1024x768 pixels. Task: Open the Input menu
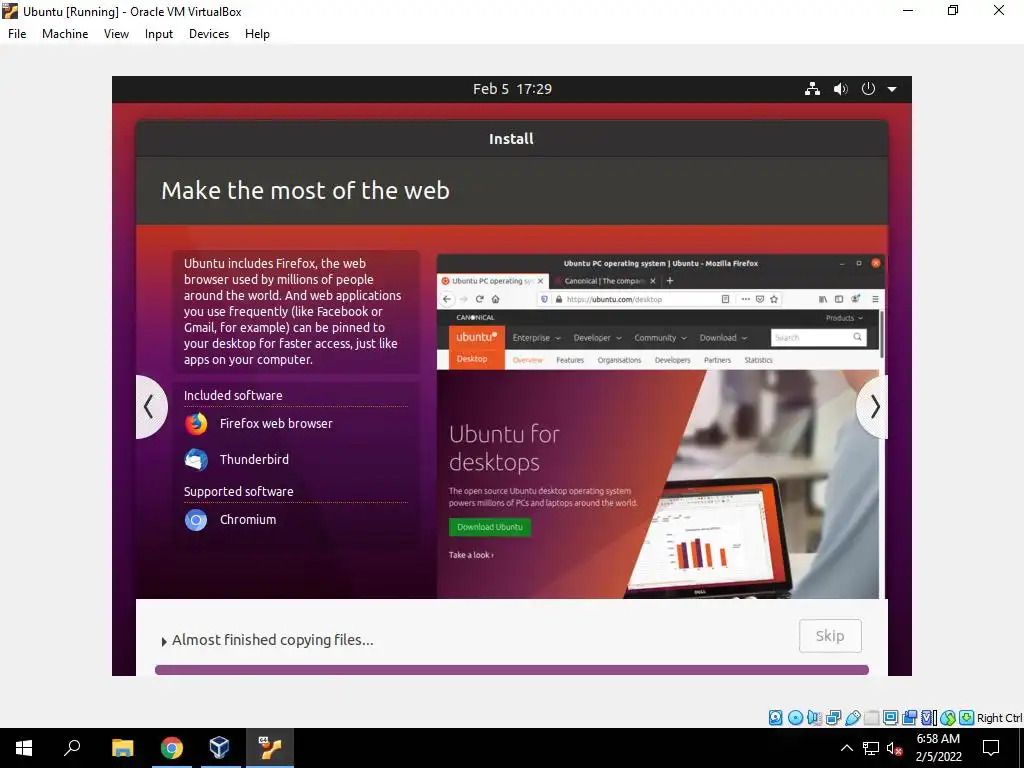click(159, 34)
